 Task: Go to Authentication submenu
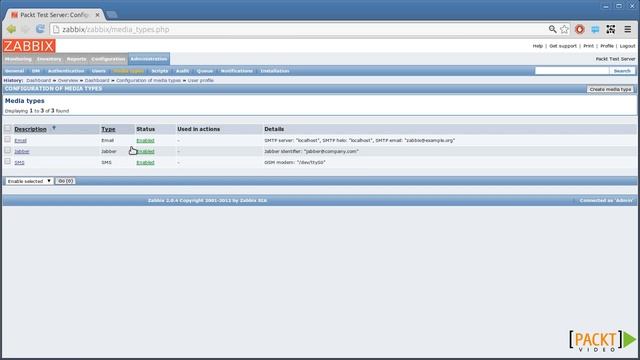click(x=66, y=71)
